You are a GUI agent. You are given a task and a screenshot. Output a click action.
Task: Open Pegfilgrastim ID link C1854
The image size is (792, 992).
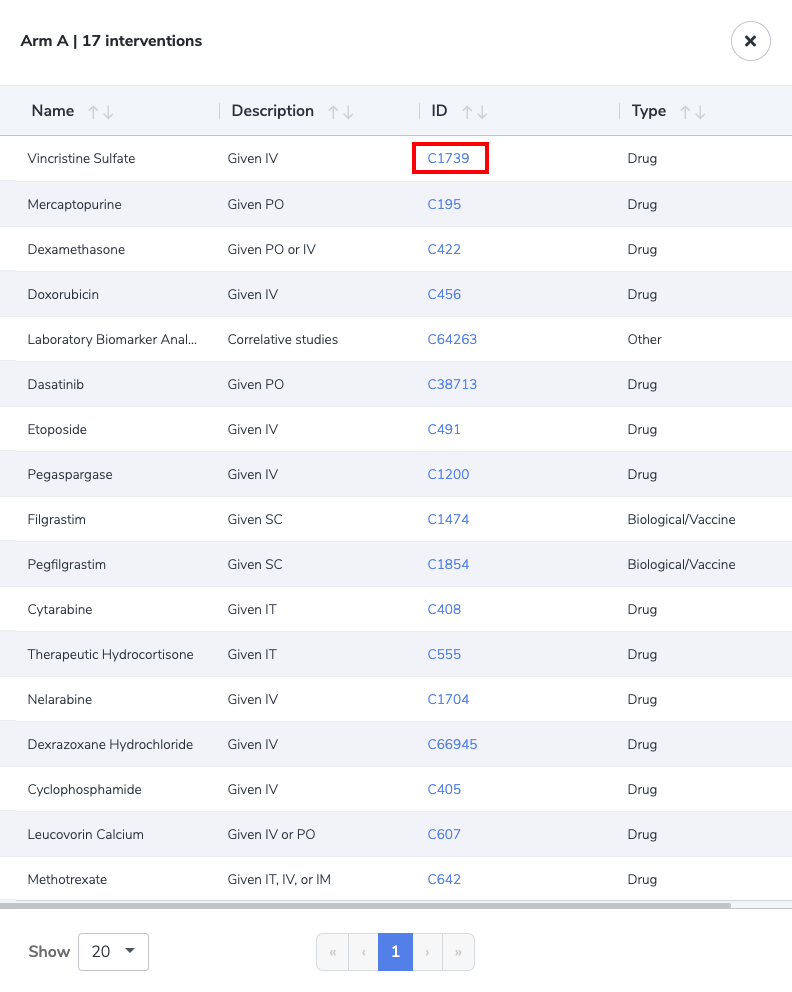click(448, 564)
